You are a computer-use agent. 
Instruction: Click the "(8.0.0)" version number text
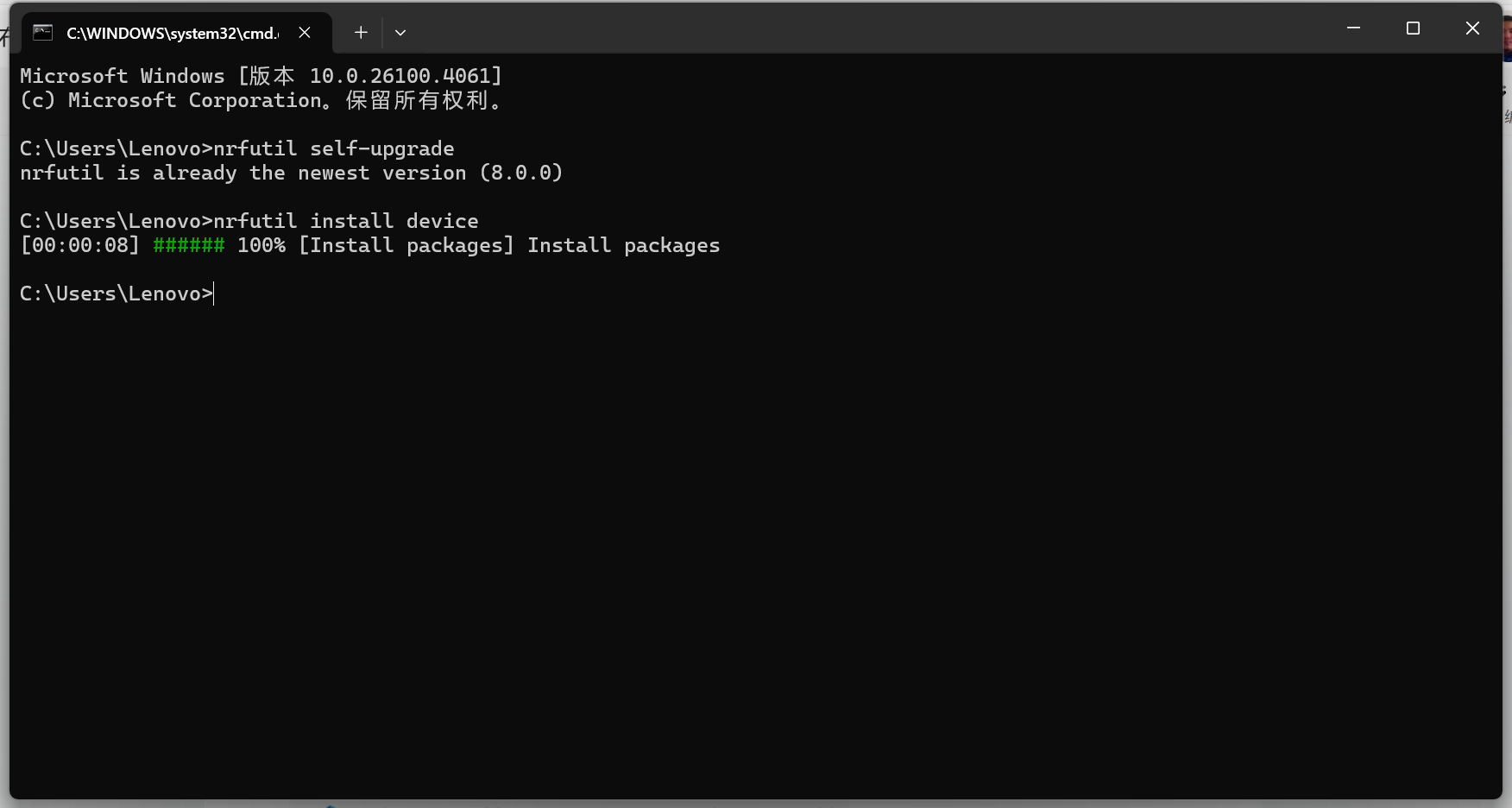click(521, 173)
